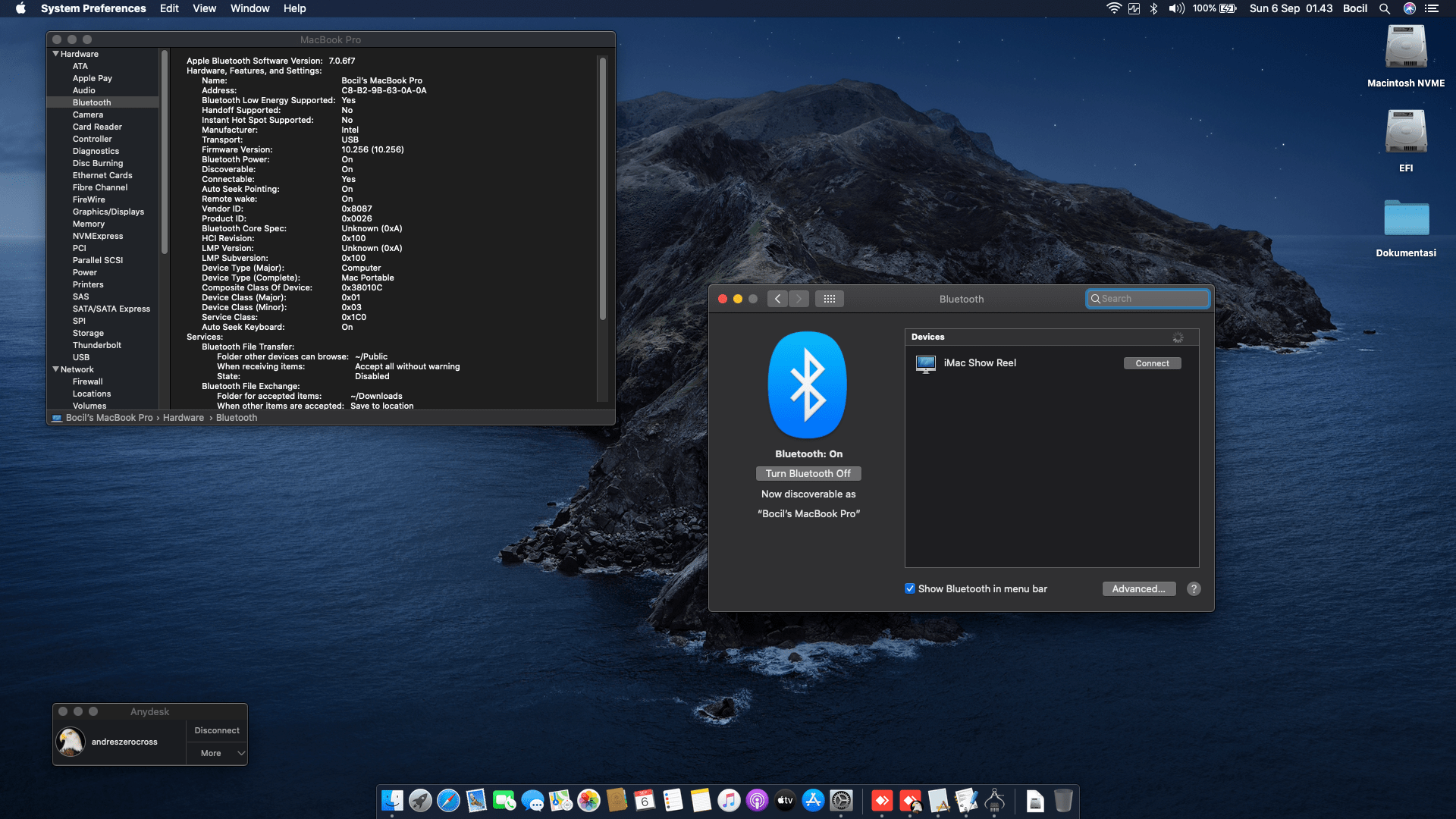
Task: Select the Dokumentasi folder on desktop
Action: coord(1406,218)
